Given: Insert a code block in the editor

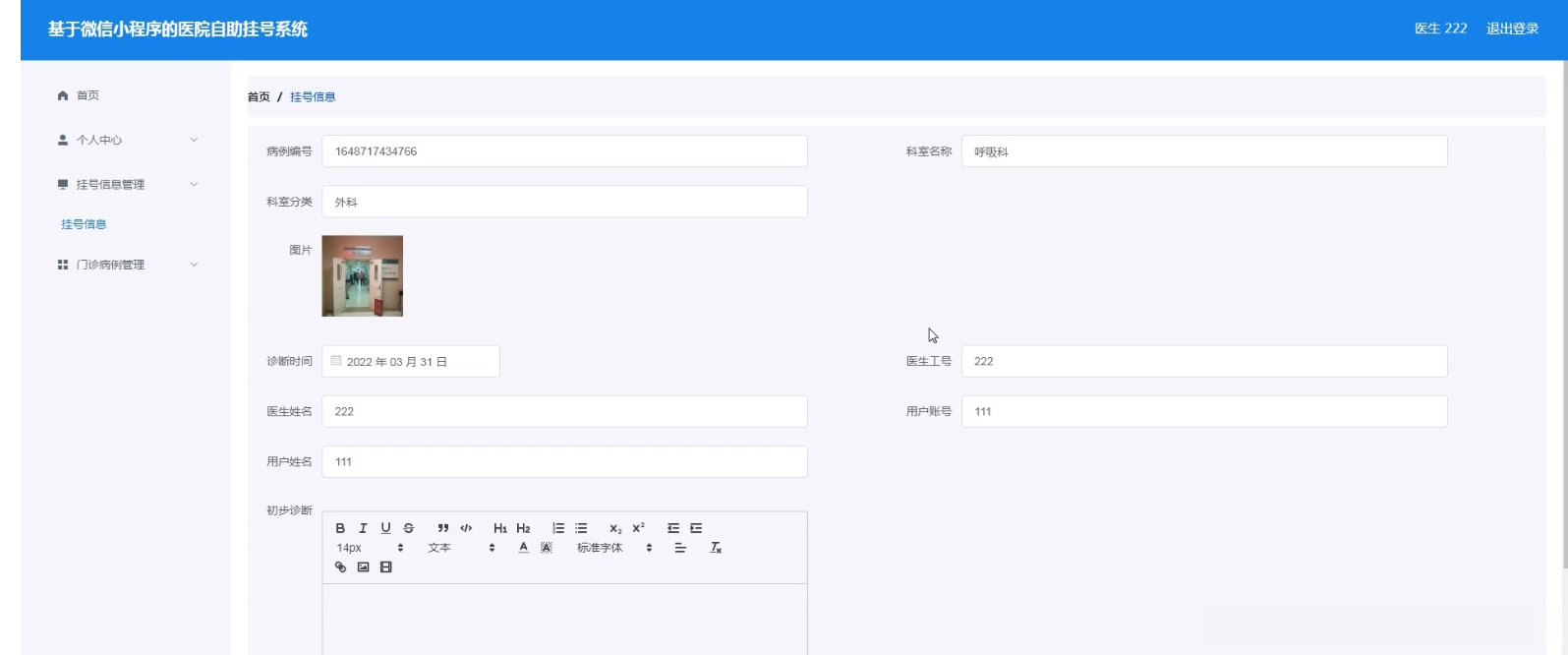Looking at the screenshot, I should pos(466,528).
